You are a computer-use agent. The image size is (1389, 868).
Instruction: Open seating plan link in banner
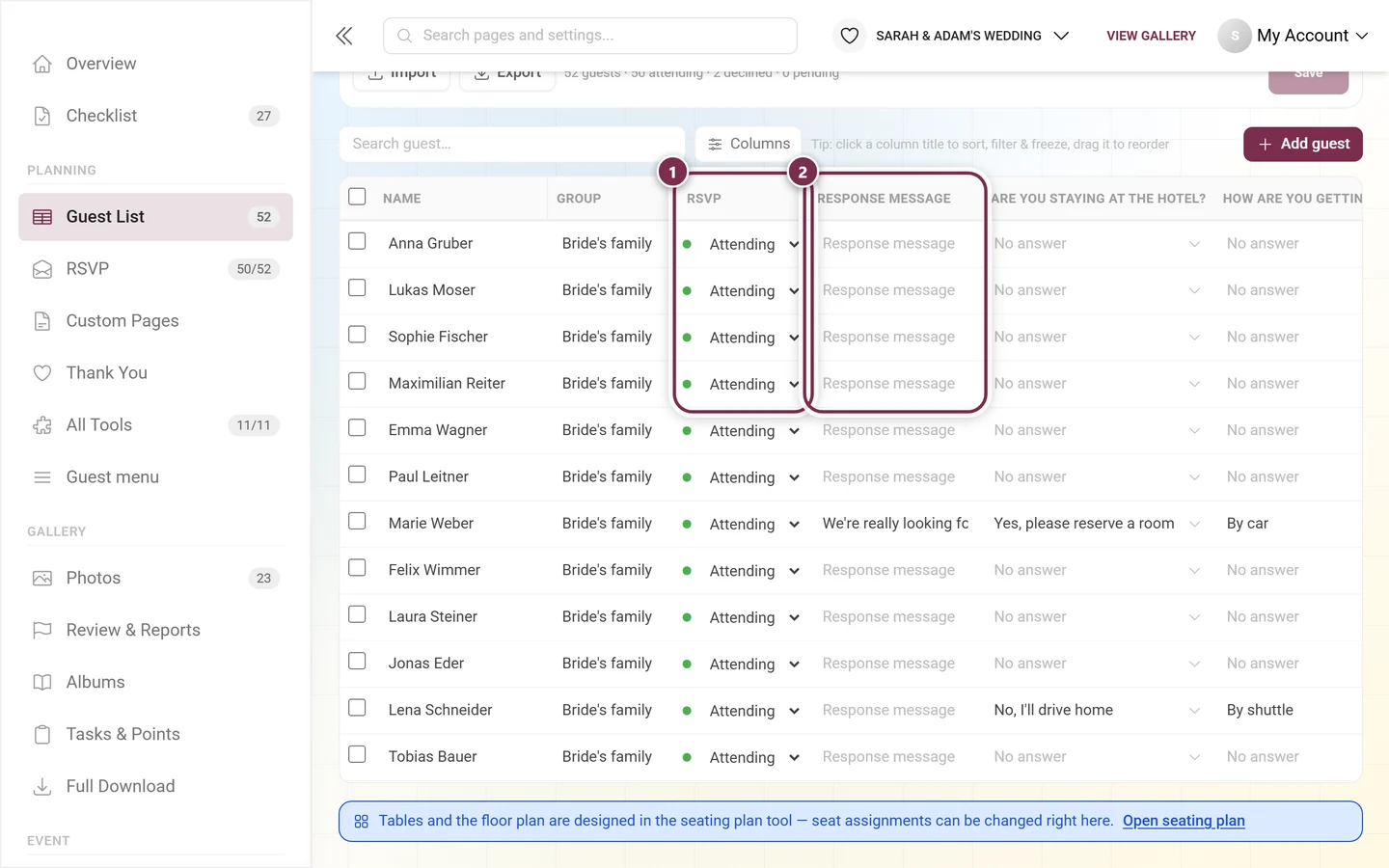[1184, 821]
